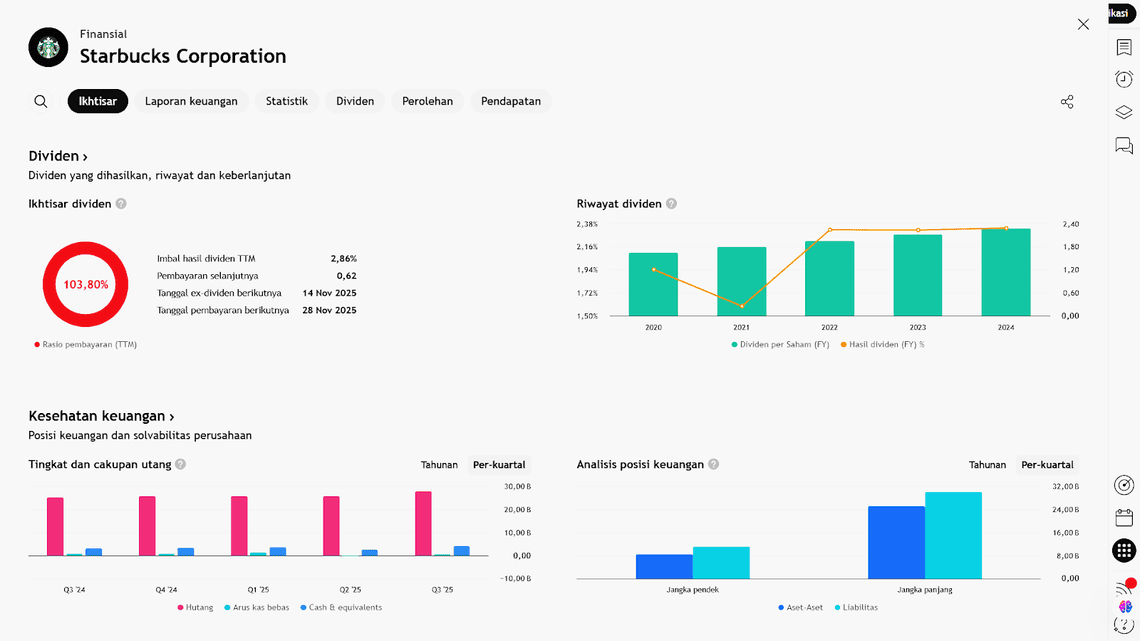Screen dimensions: 1140x641
Task: Click the share icon
Action: (x=1067, y=102)
